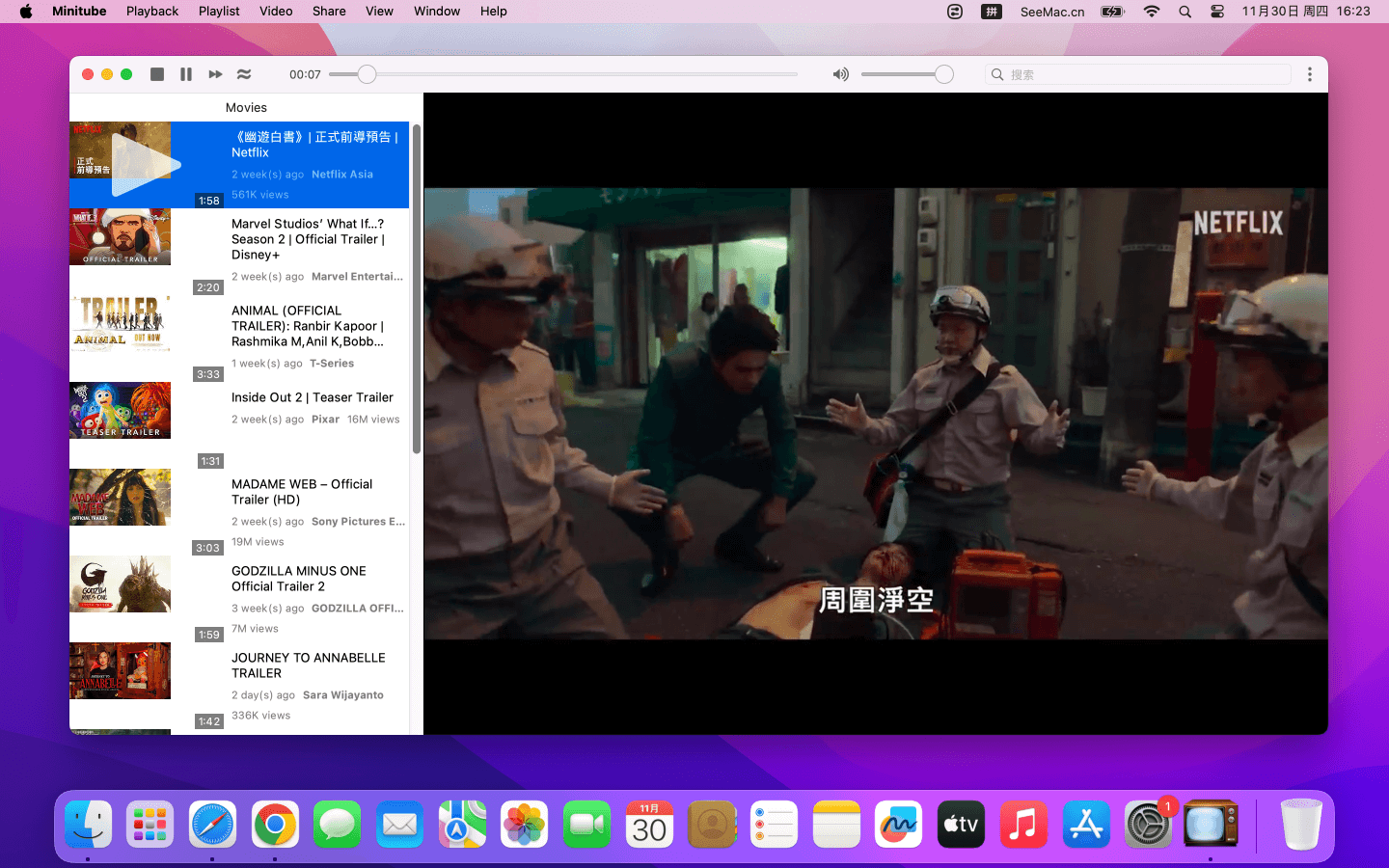Open the View menu
The width and height of the screenshot is (1389, 868).
coord(379,12)
